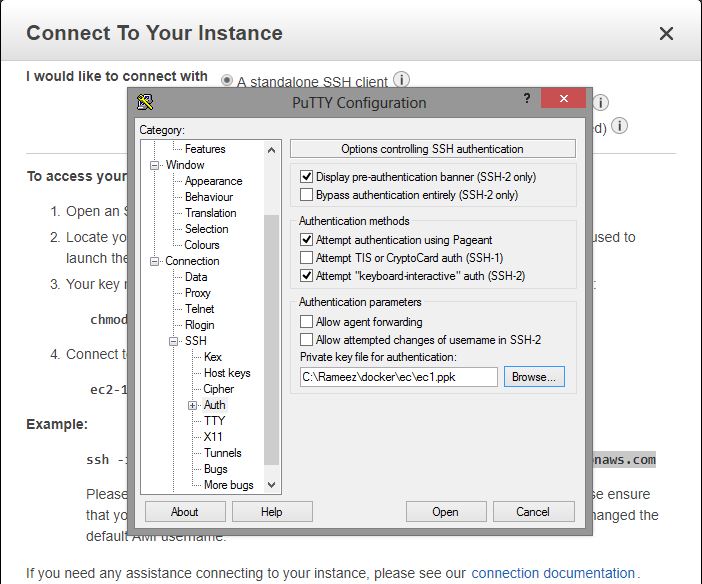702x584 pixels.
Task: Select Proxy under Connection
Action: click(197, 293)
